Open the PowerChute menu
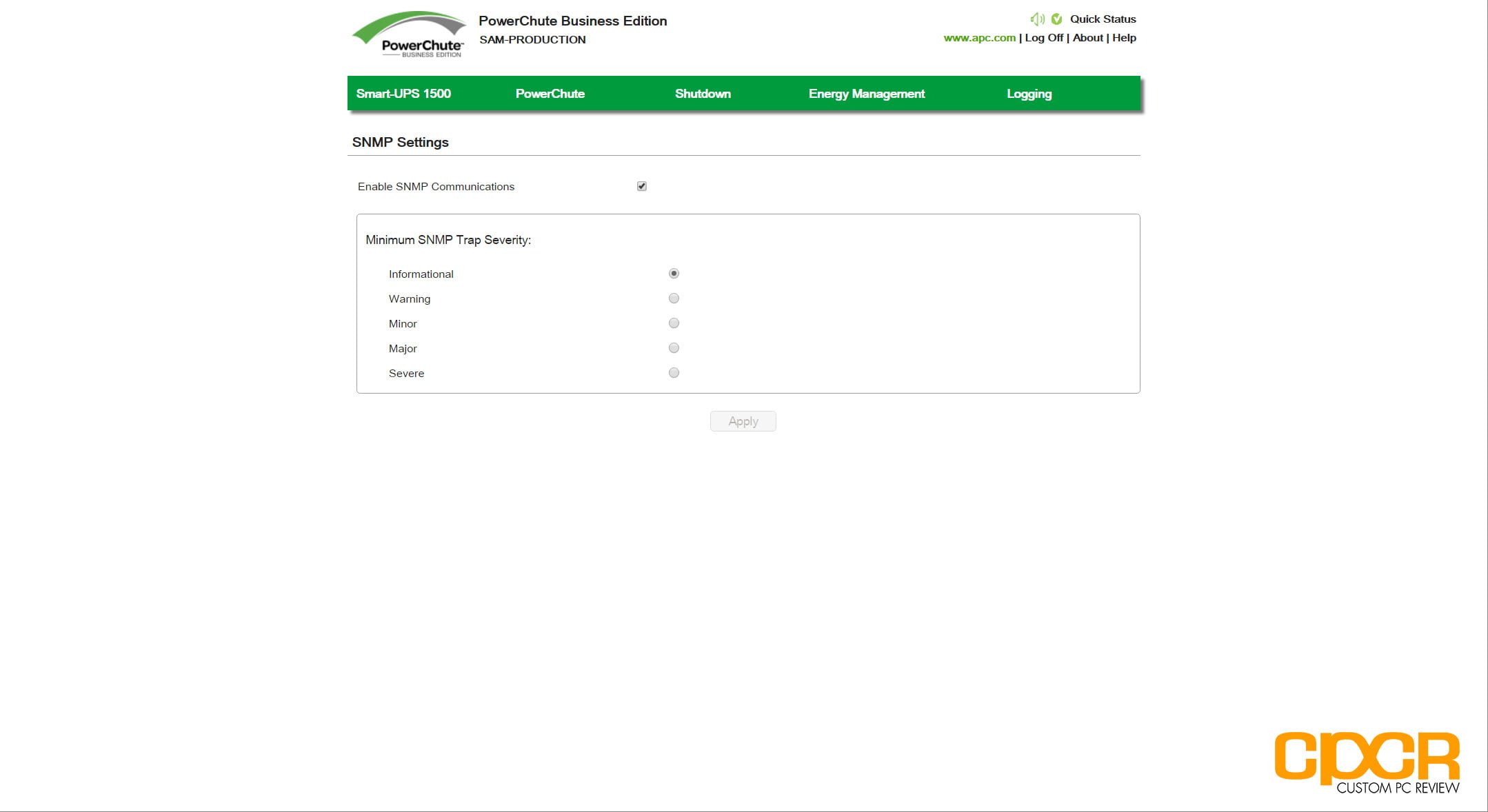Image resolution: width=1488 pixels, height=812 pixels. pos(550,94)
